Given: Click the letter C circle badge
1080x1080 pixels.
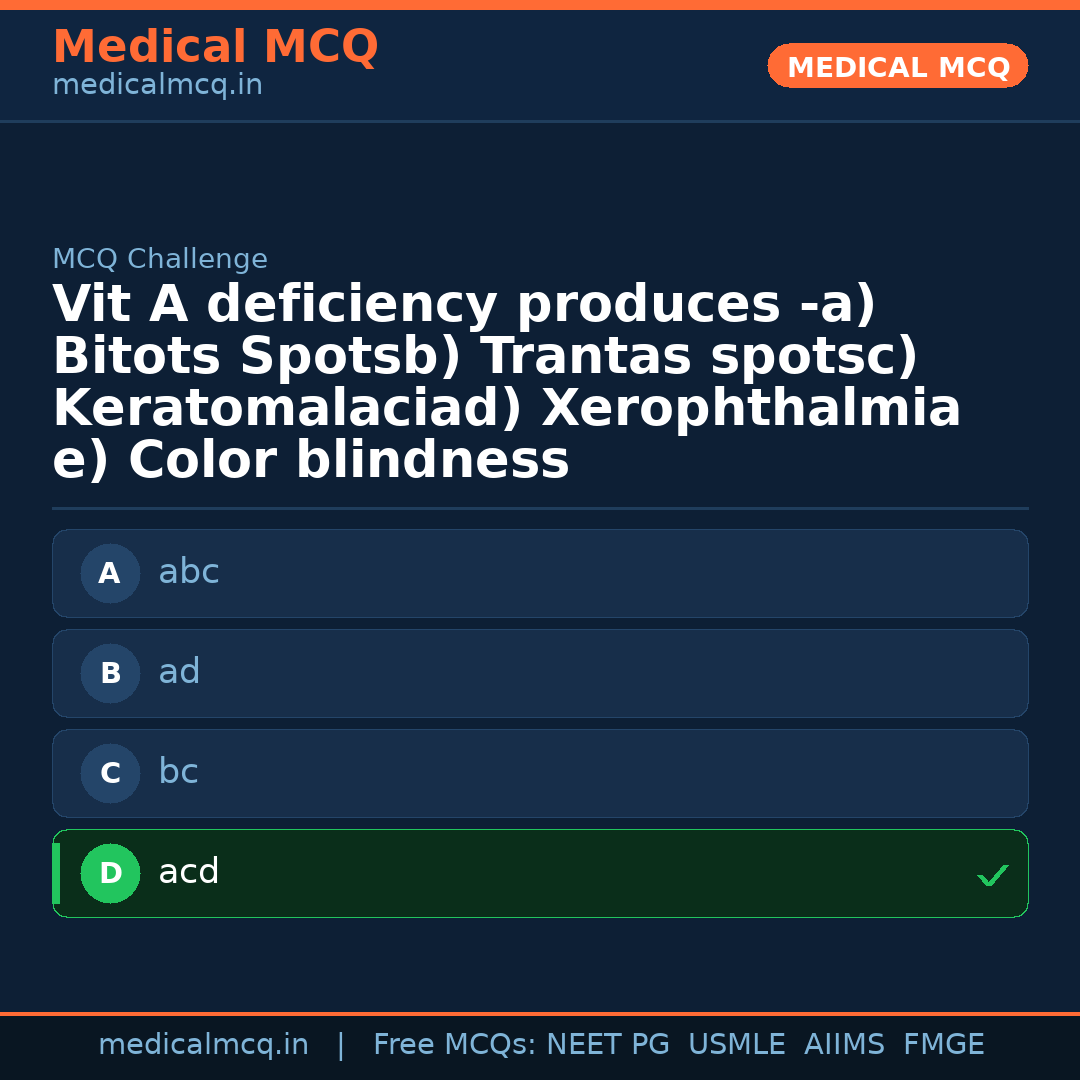Looking at the screenshot, I should (110, 774).
